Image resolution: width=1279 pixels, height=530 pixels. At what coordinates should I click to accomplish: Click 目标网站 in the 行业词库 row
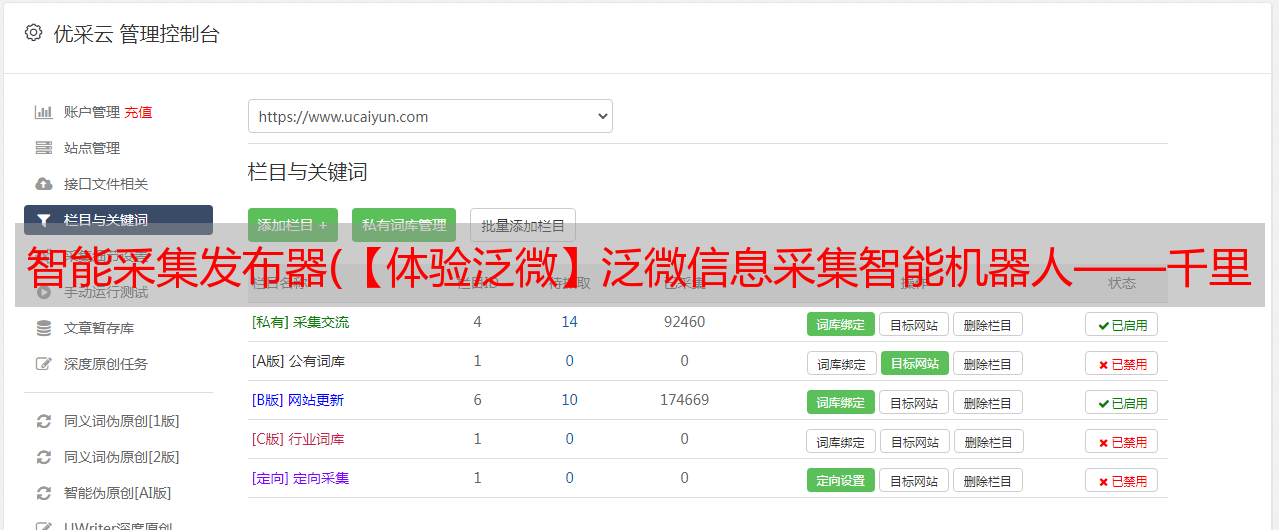(x=914, y=441)
